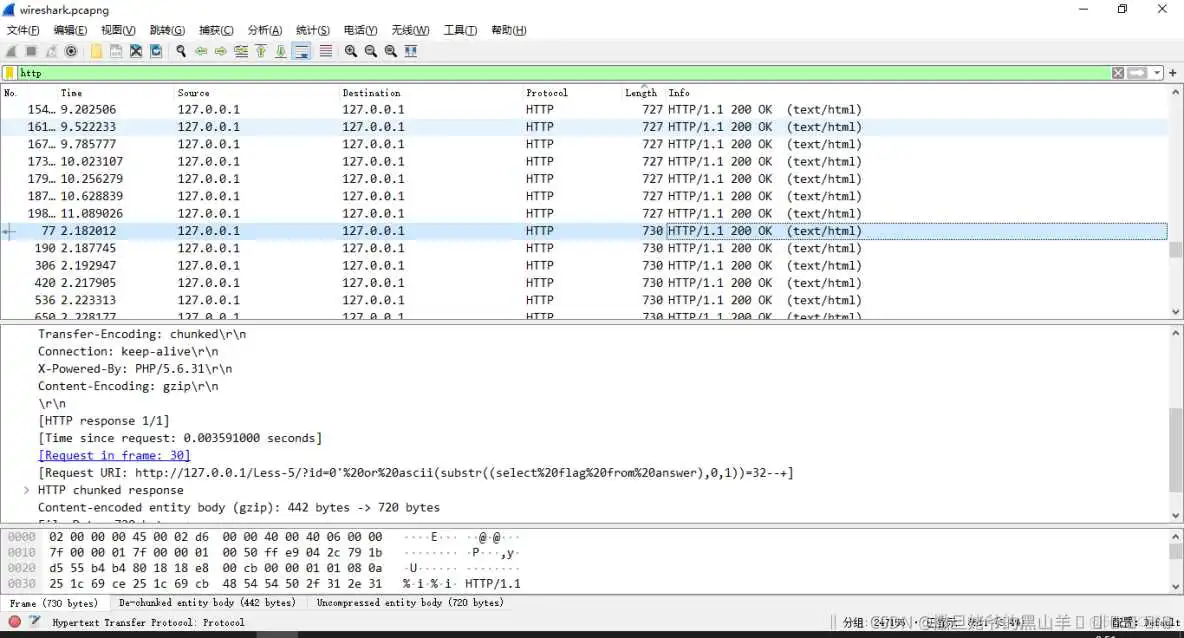This screenshot has width=1184, height=638.
Task: Open the 统计 menu
Action: pyautogui.click(x=312, y=30)
